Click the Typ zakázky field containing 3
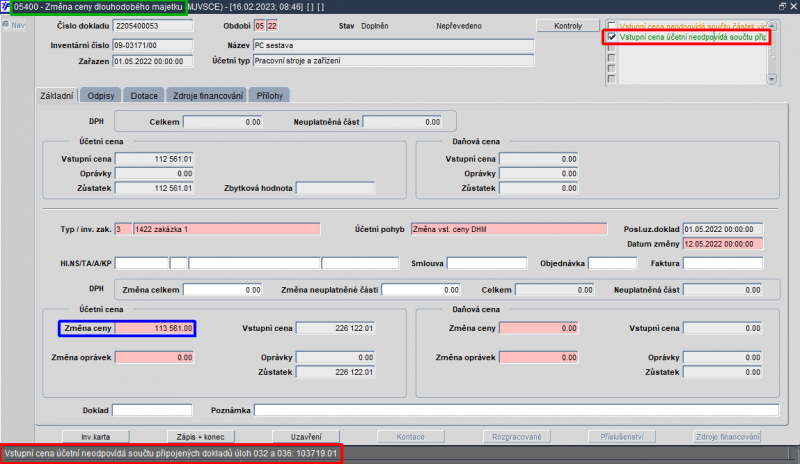This screenshot has width=800, height=464. [x=123, y=229]
